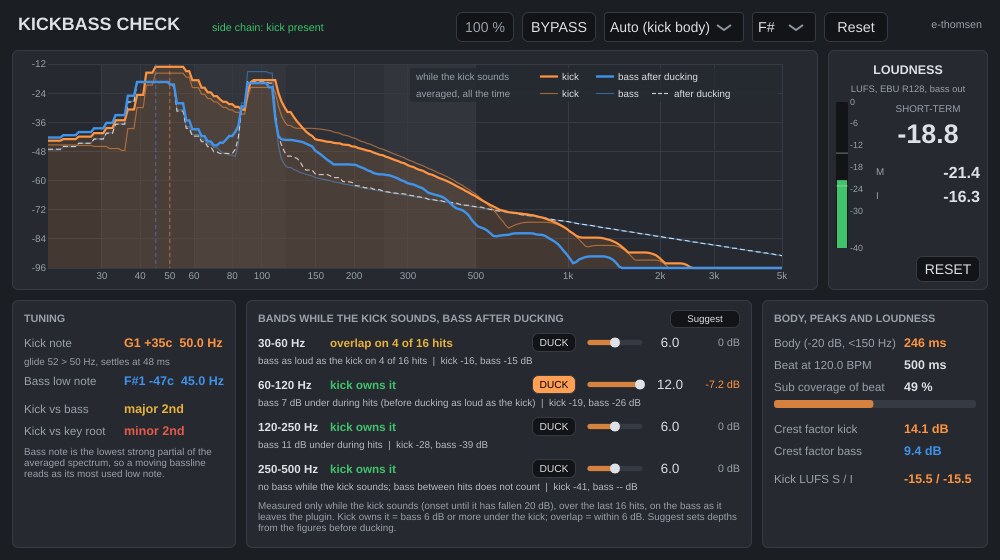Click the integrated loudness value -16.3
Screen dimensions: 1000x560
coord(961,196)
